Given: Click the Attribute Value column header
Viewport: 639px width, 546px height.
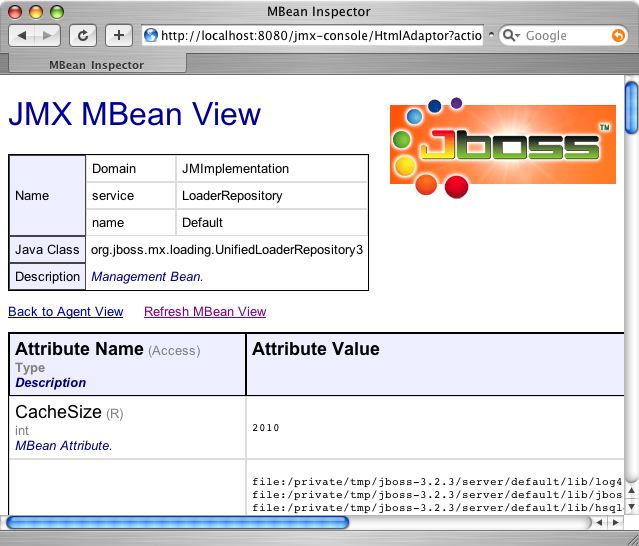Looking at the screenshot, I should point(315,349).
